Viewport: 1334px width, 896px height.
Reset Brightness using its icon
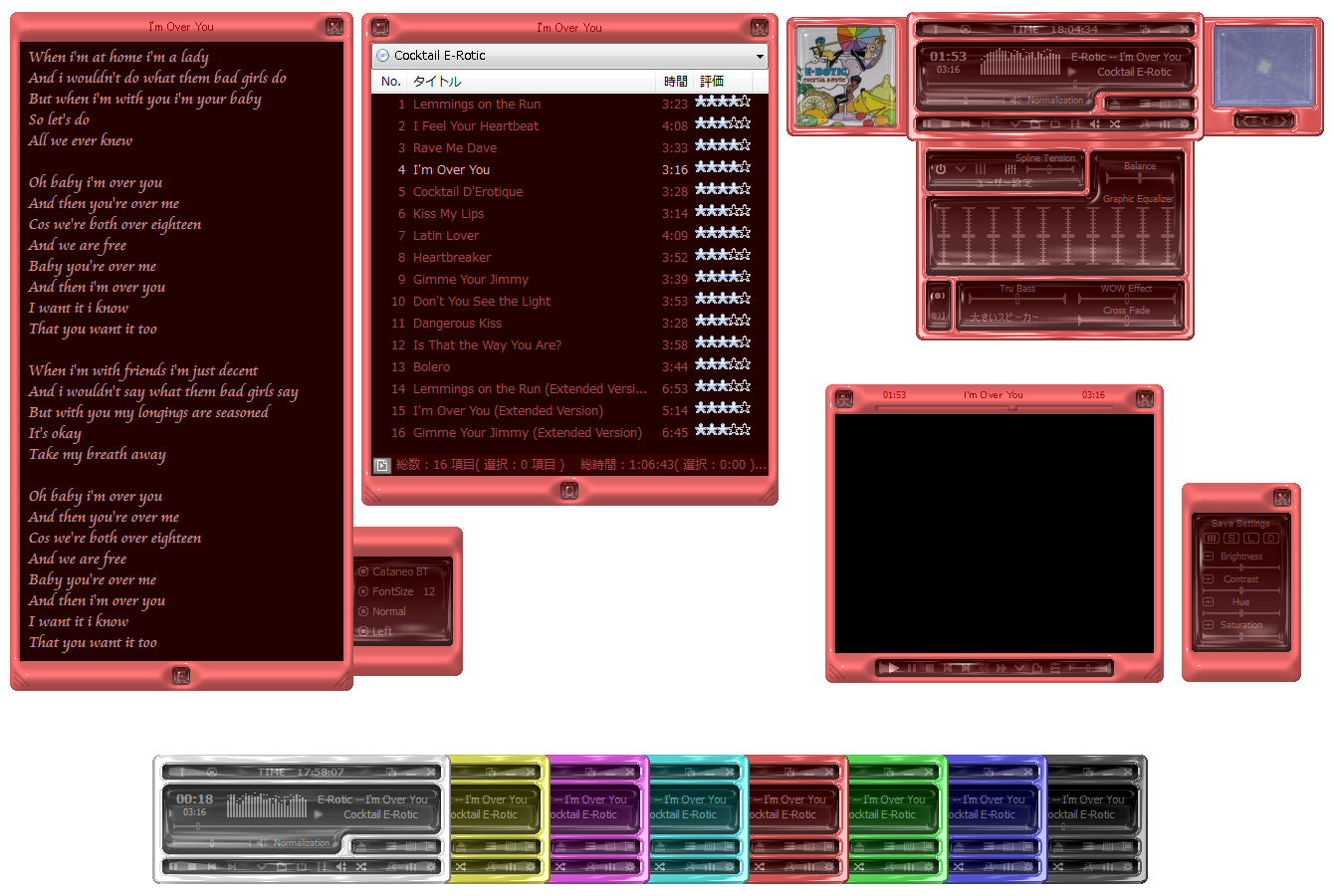tap(1208, 557)
